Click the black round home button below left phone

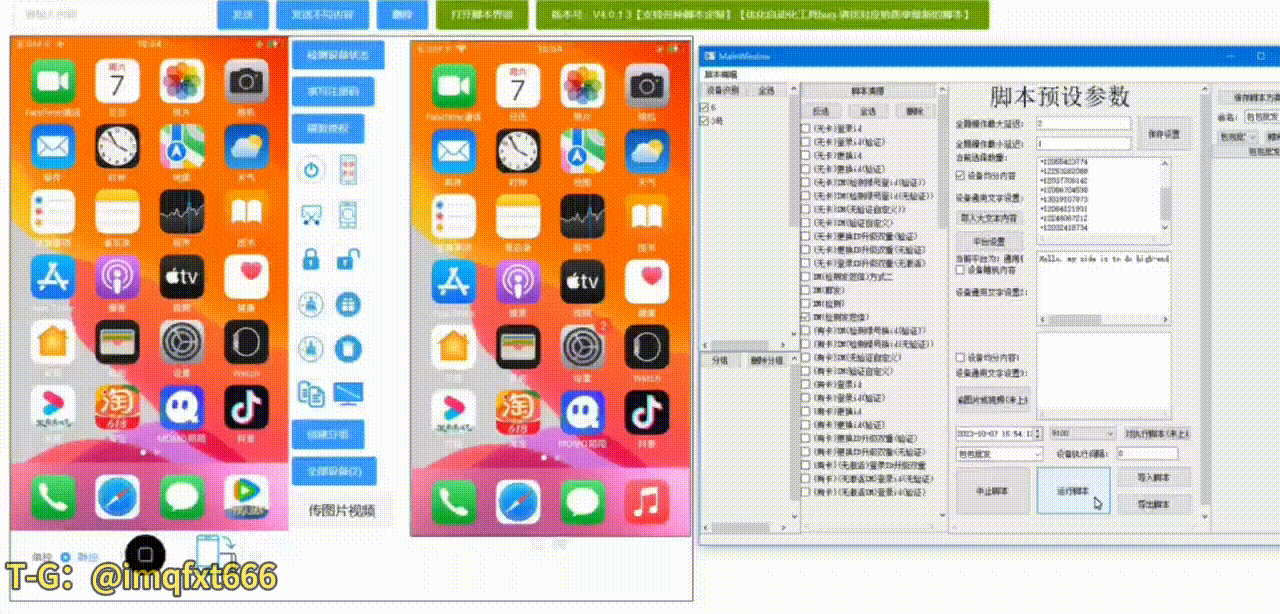146,553
